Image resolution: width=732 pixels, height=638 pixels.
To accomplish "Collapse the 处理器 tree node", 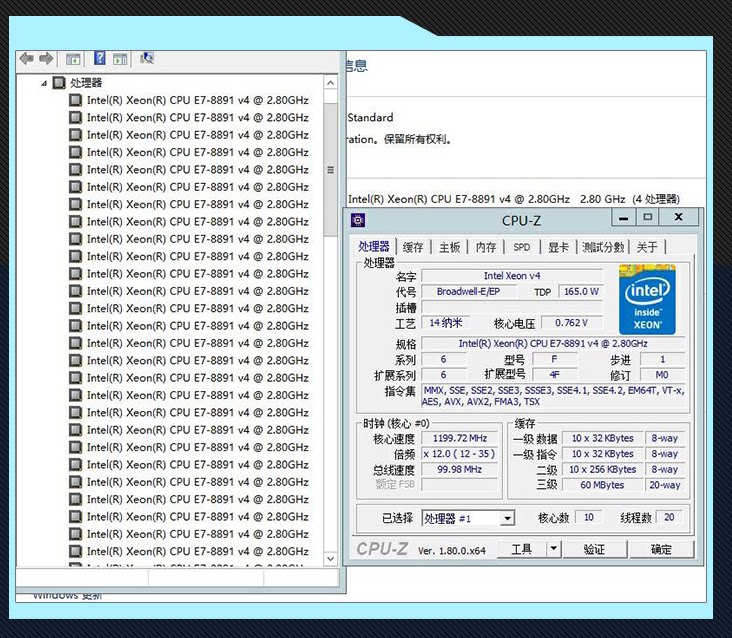I will (43, 84).
